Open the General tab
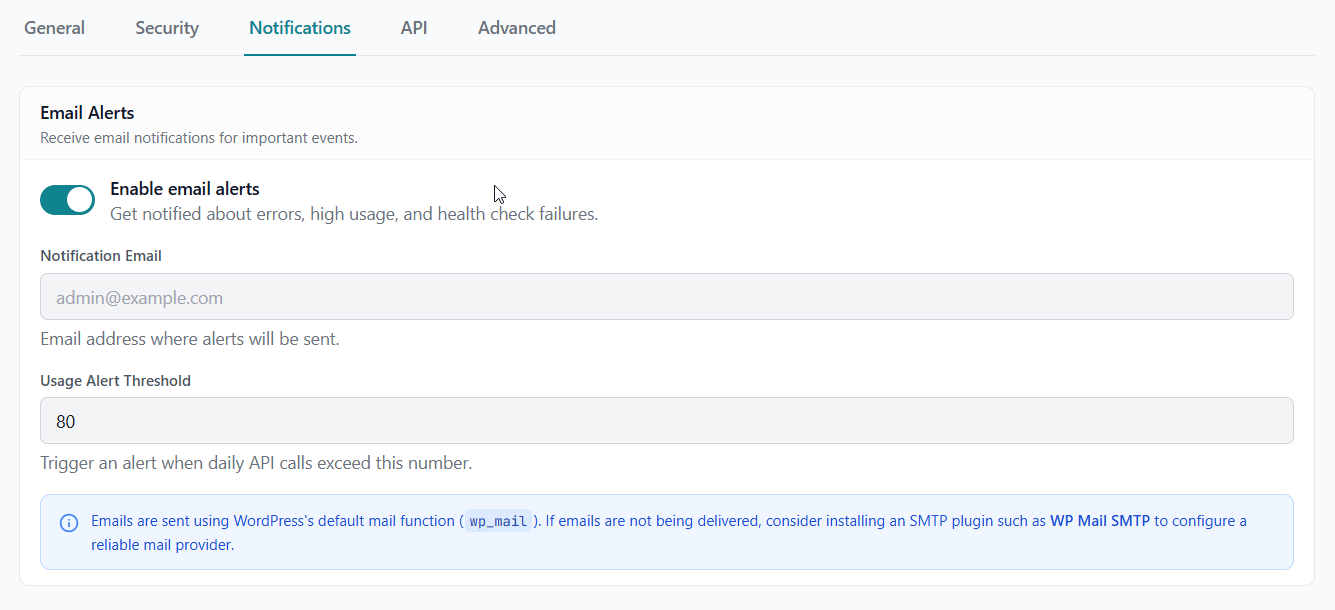 pos(54,28)
